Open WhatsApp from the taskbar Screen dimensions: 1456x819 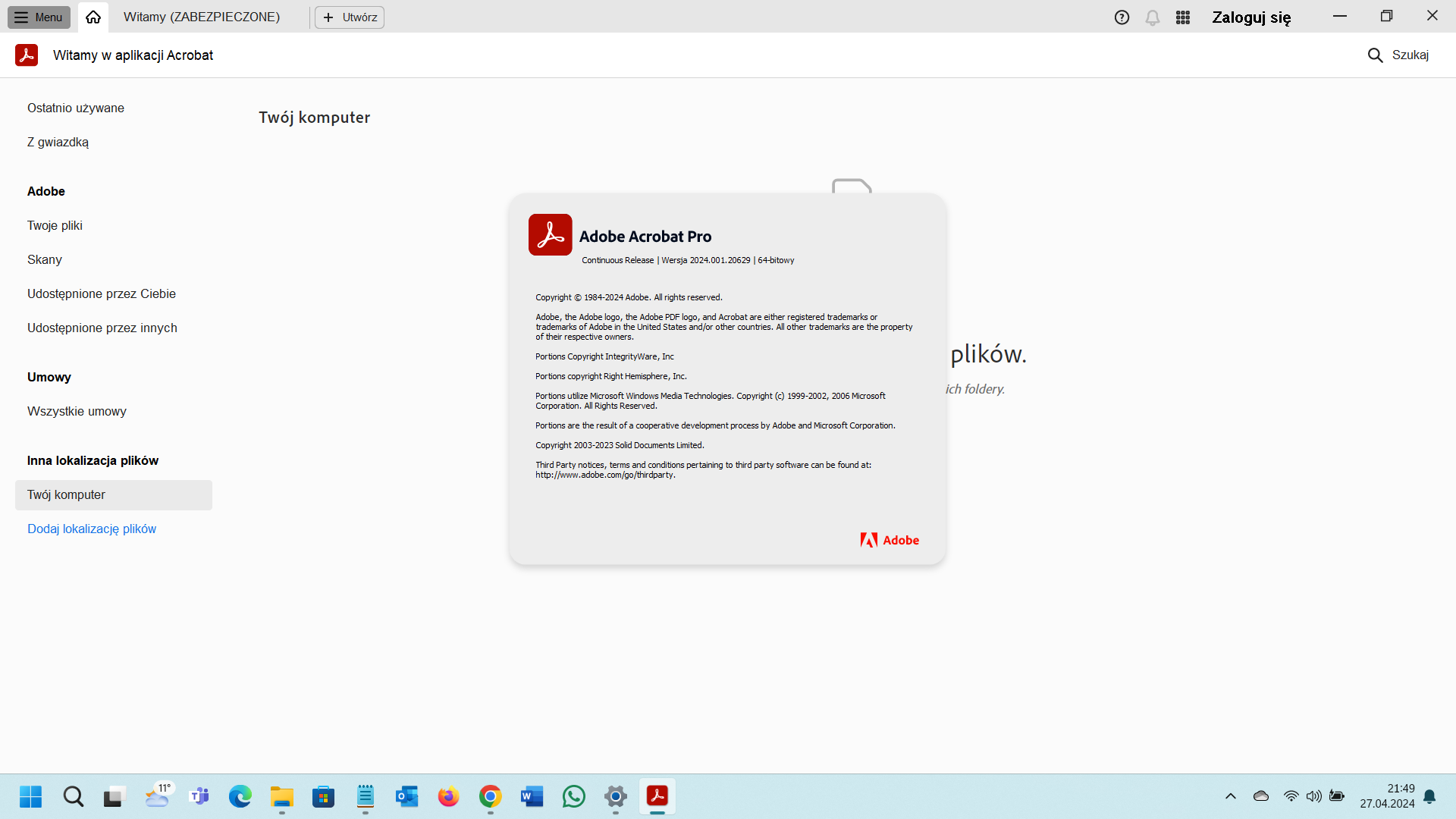574,796
